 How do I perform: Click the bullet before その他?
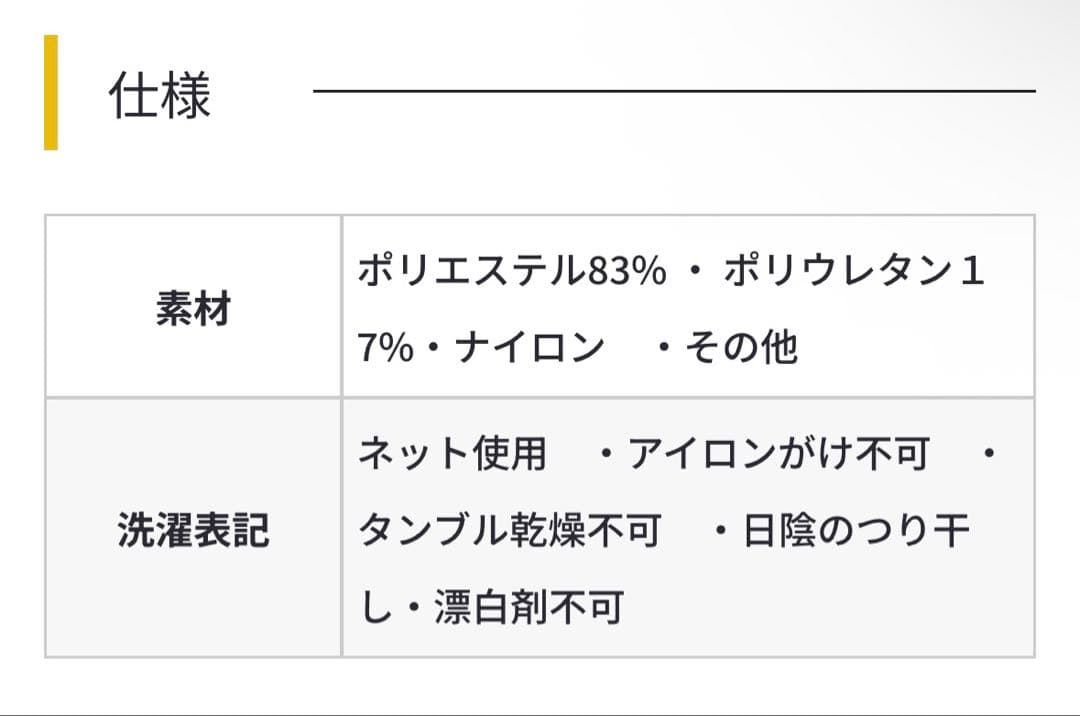point(663,348)
